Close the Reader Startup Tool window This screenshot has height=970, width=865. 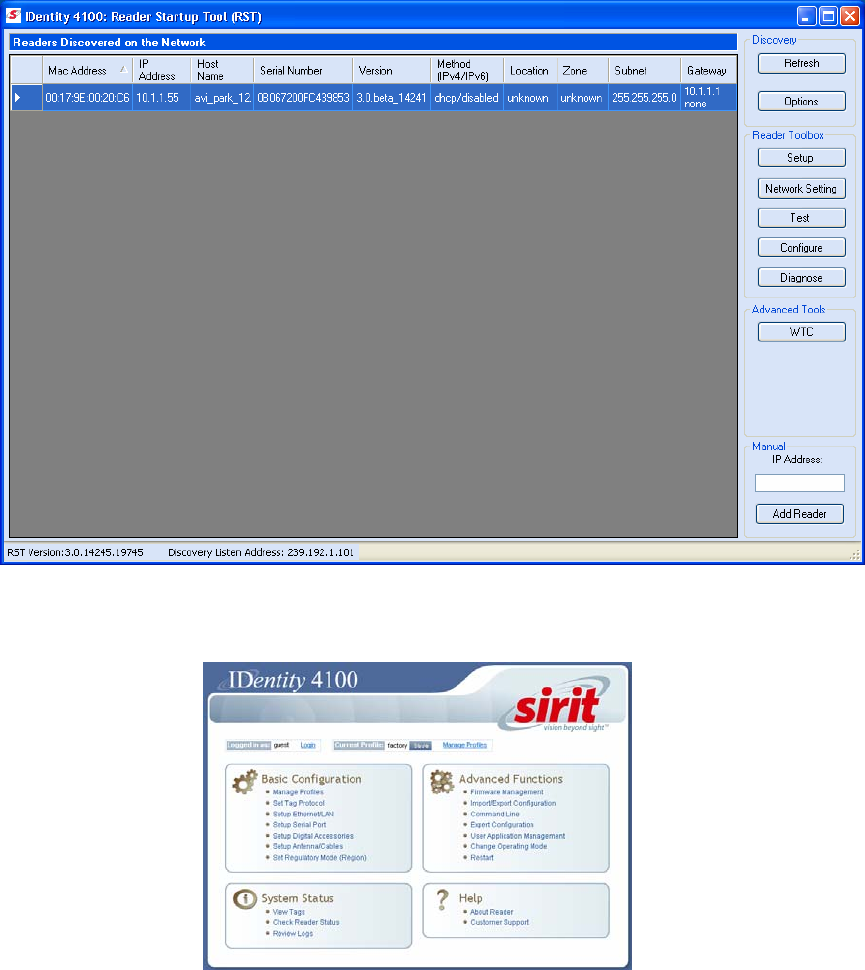click(x=850, y=16)
